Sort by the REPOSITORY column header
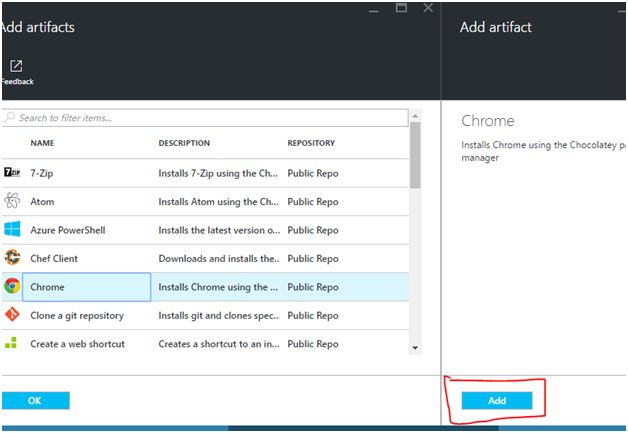 (x=311, y=143)
